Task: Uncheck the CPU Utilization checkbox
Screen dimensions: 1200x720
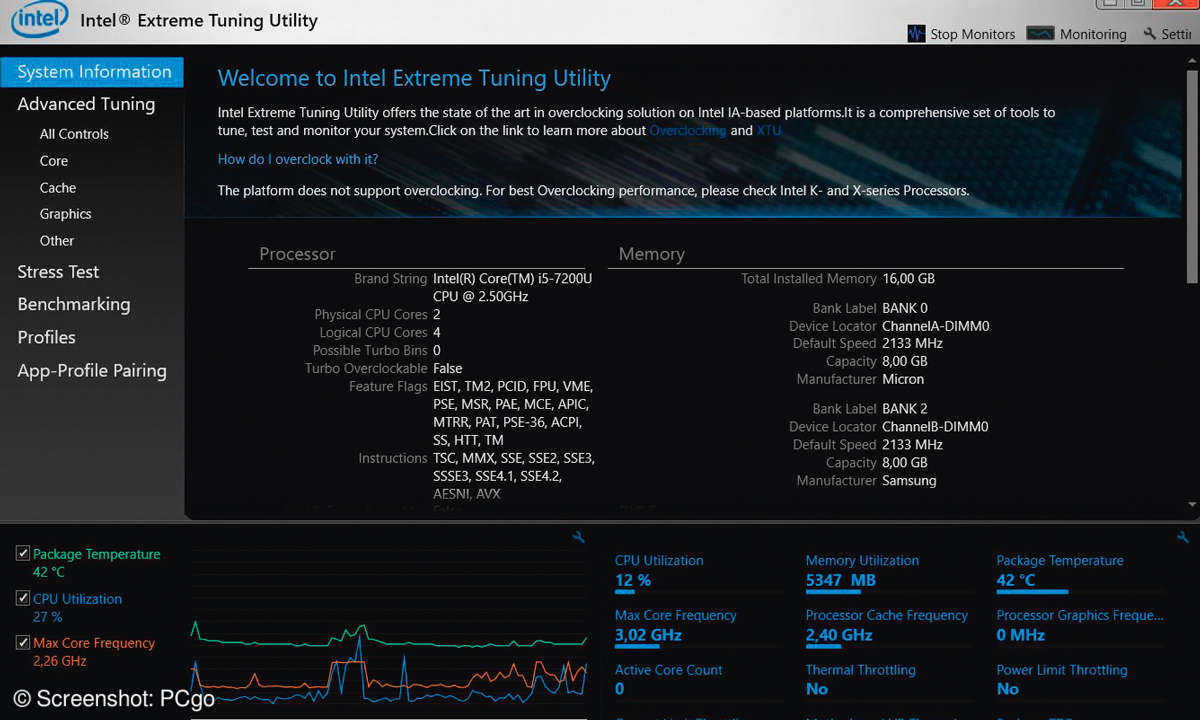Action: click(23, 598)
